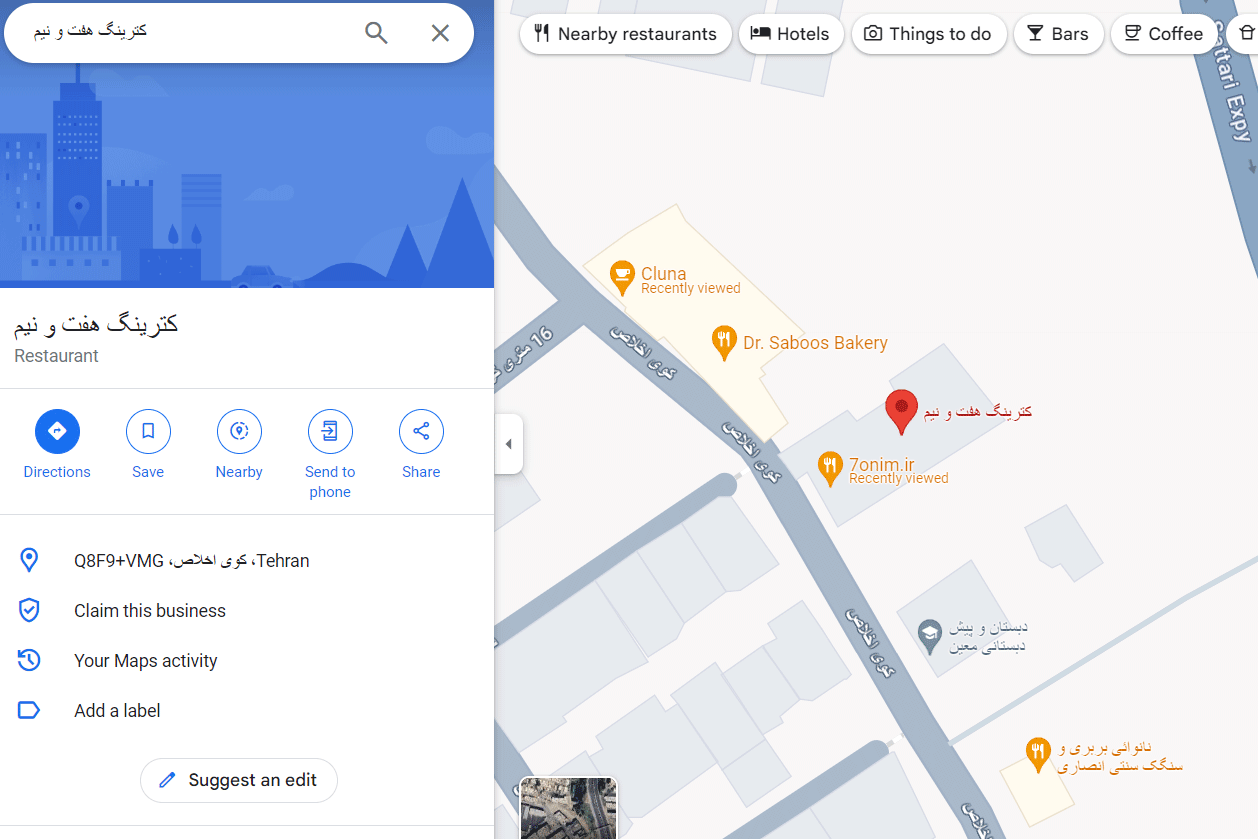
Task: Click Claim this business
Action: [150, 611]
